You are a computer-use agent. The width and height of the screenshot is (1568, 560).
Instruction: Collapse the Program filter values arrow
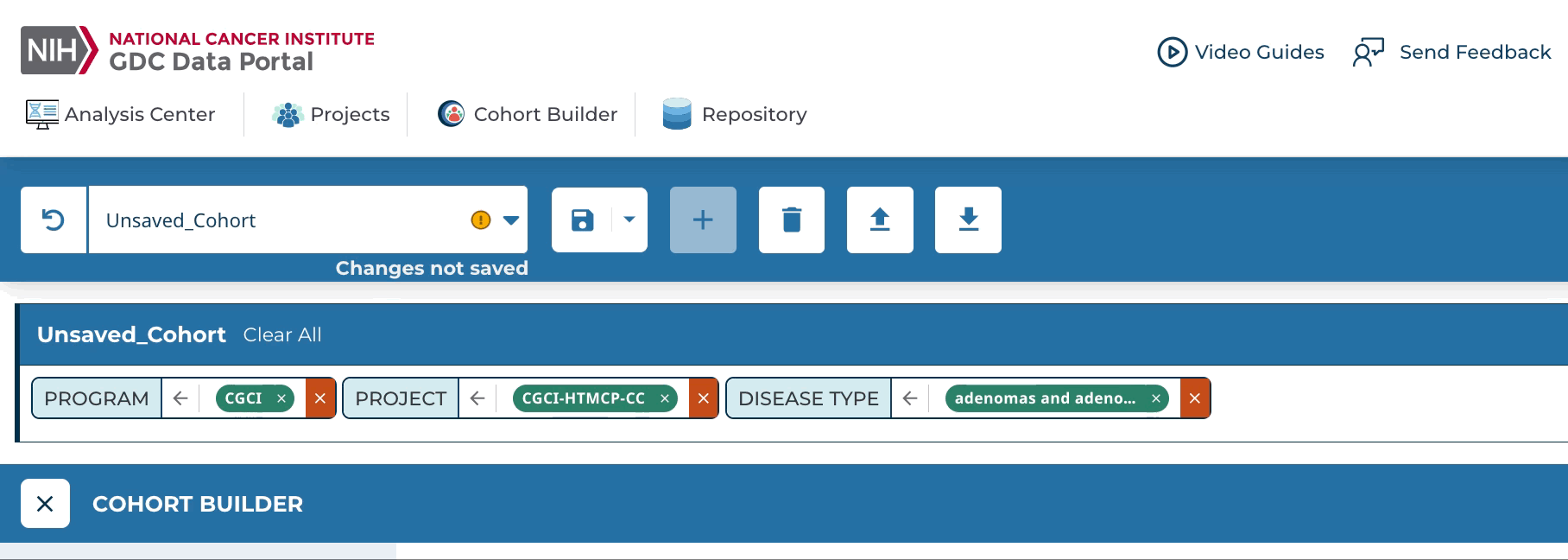click(x=180, y=398)
